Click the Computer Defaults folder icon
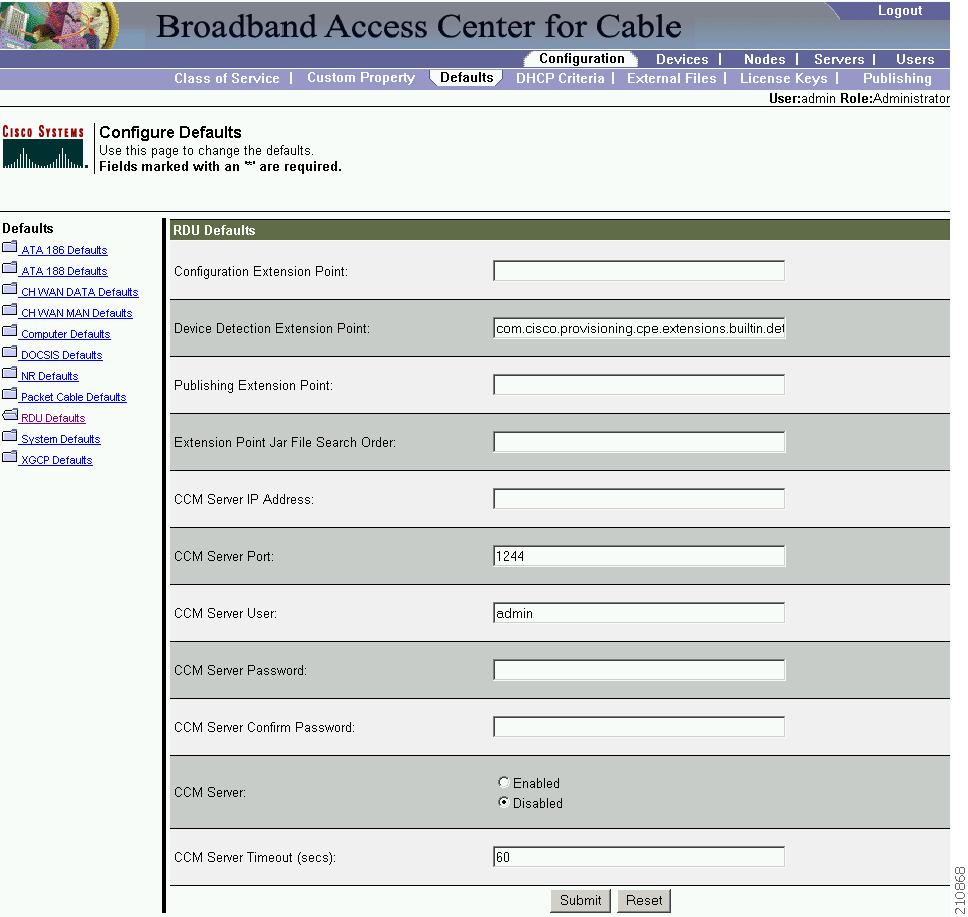The width and height of the screenshot is (968, 917). click(11, 329)
